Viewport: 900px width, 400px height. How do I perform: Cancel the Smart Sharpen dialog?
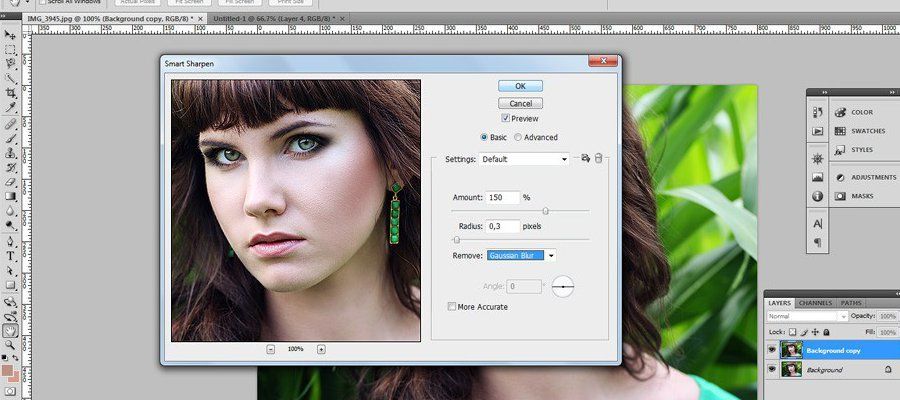[520, 103]
